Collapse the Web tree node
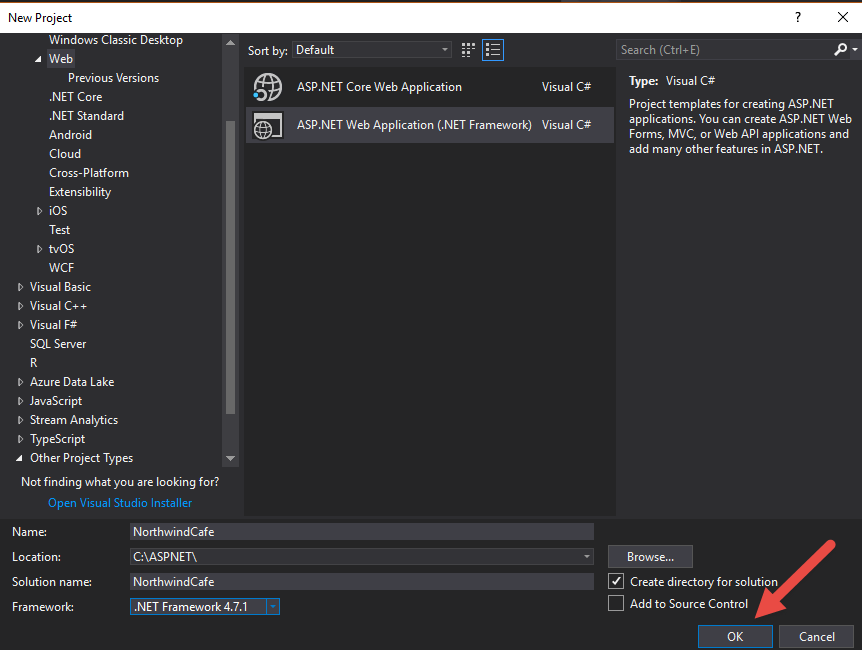Screen dimensions: 862x650 pyautogui.click(x=38, y=59)
